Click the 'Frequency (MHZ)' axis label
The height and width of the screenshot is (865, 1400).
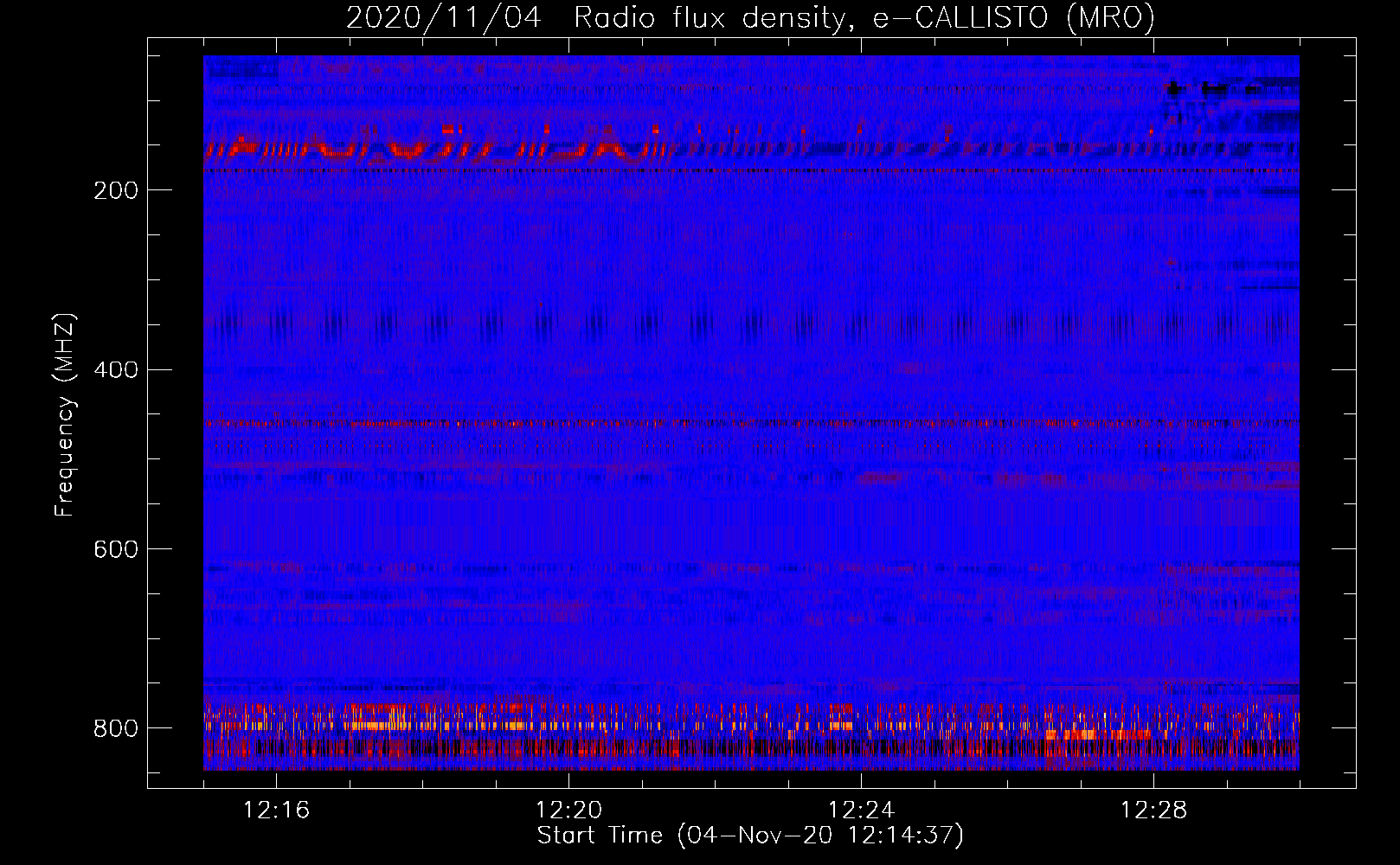(x=65, y=414)
